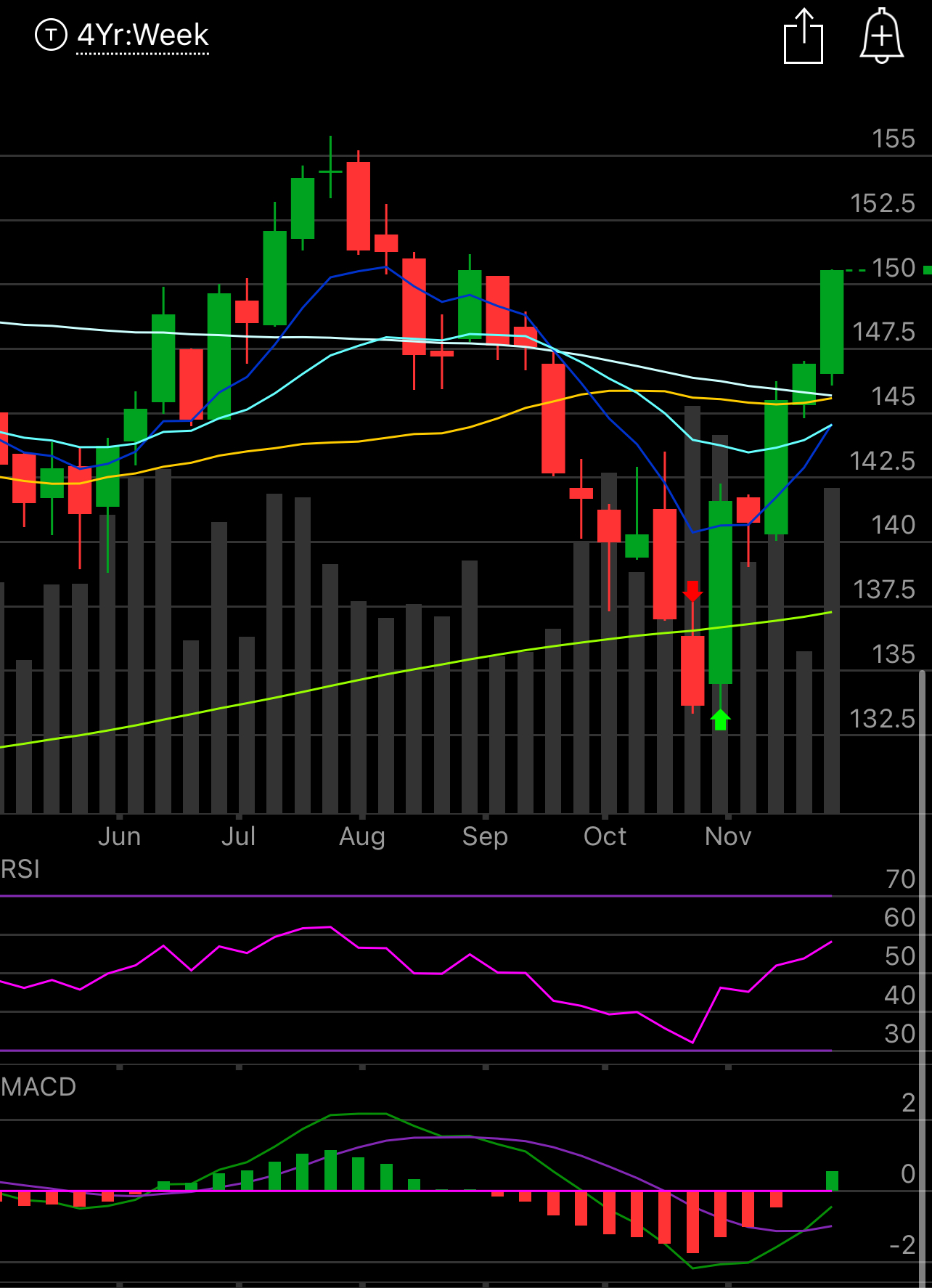Open the 4Yr:Week timeframe selector
932x1288 pixels.
click(143, 35)
